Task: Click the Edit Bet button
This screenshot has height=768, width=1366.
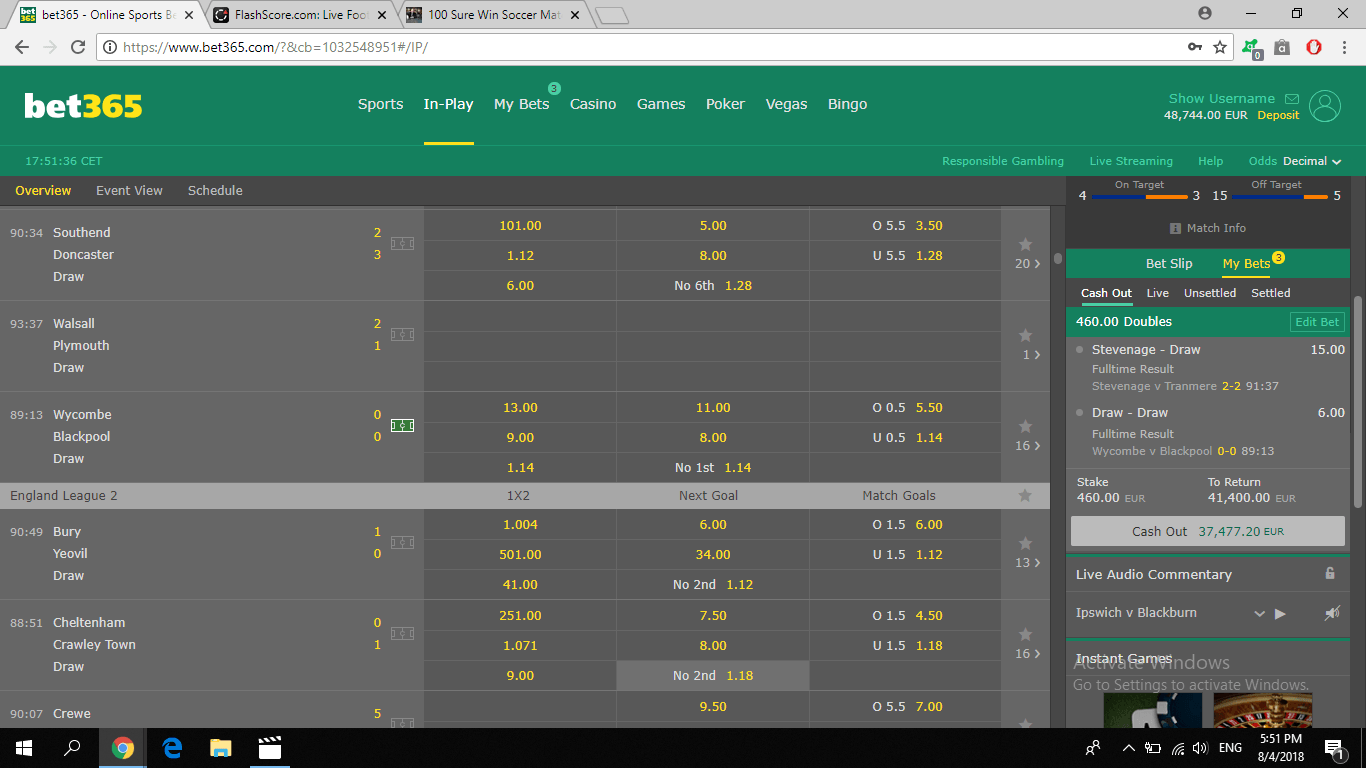Action: tap(1317, 322)
